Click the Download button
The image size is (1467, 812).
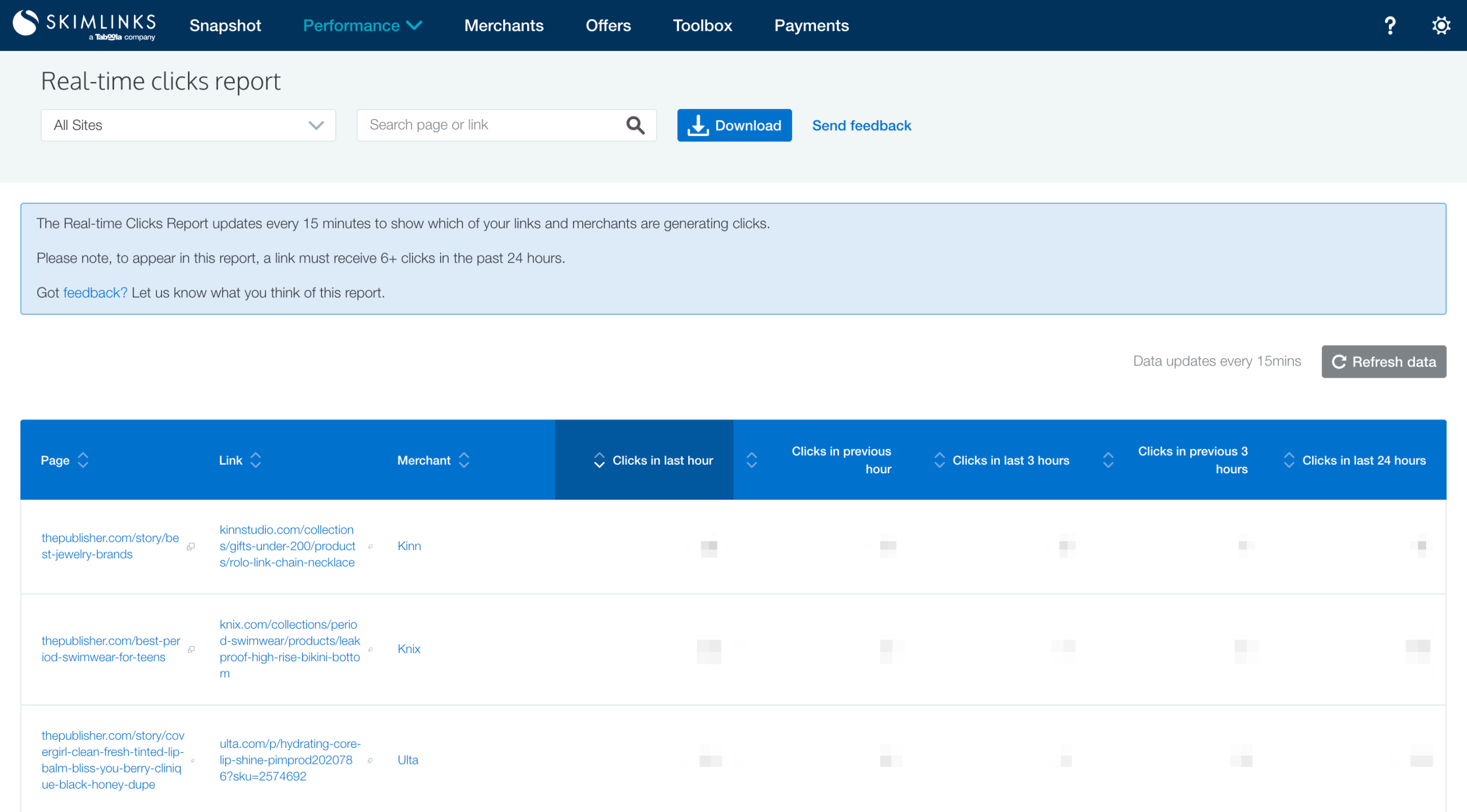pos(734,125)
